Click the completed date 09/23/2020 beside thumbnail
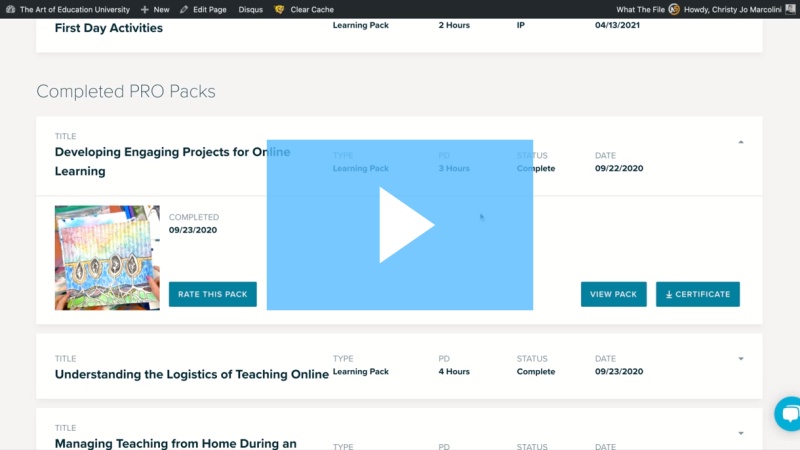 point(193,230)
